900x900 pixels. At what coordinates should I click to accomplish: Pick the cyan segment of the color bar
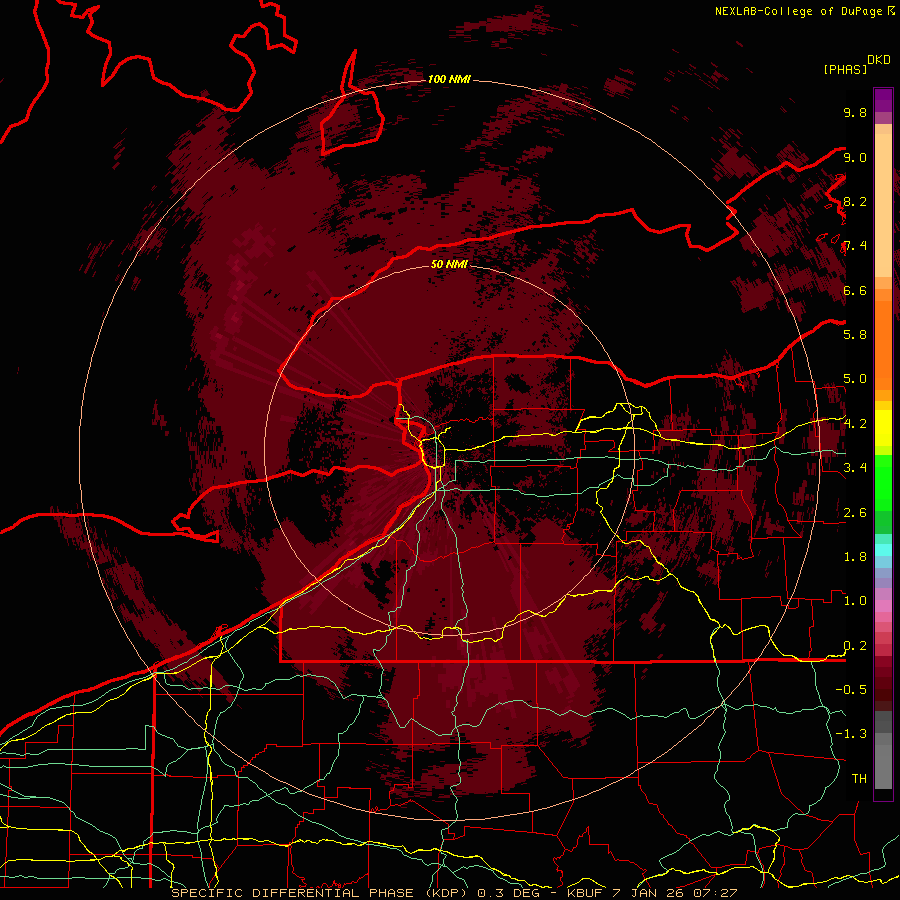pyautogui.click(x=883, y=550)
